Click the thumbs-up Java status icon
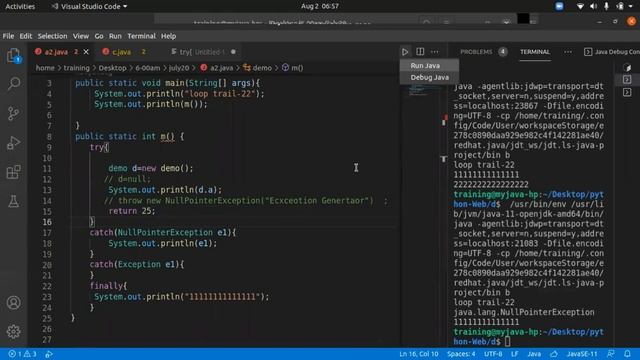This screenshot has height=360, width=640. point(554,354)
